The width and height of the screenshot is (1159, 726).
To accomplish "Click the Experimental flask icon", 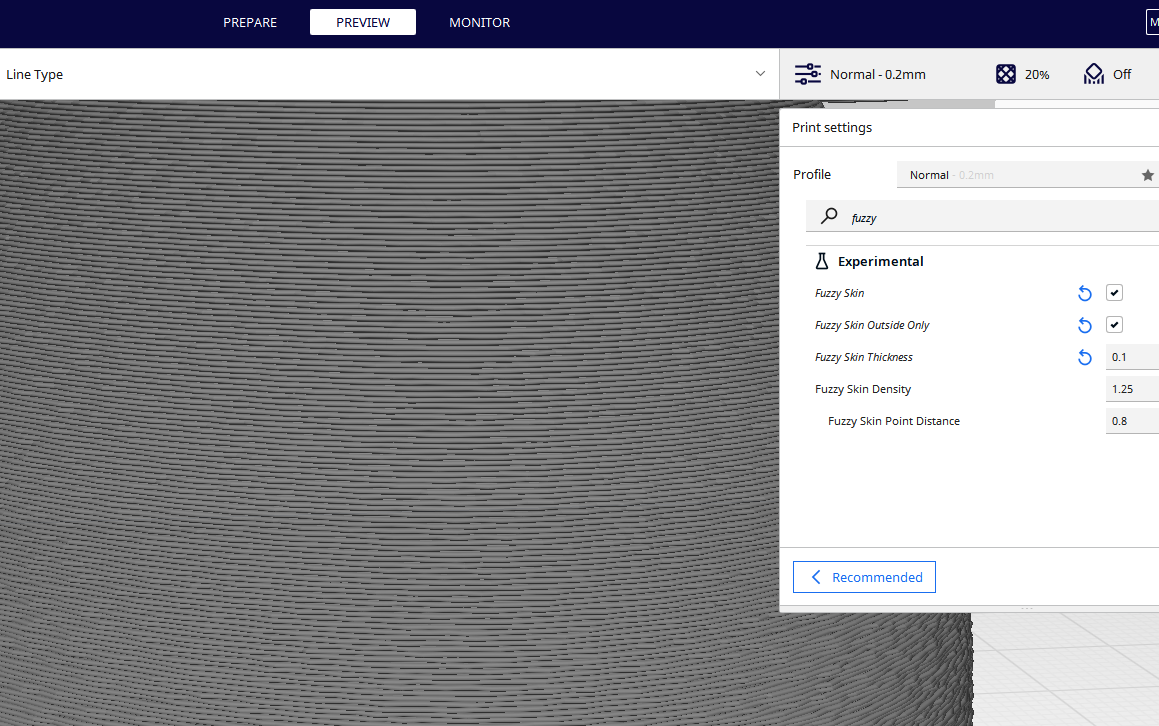I will (821, 261).
